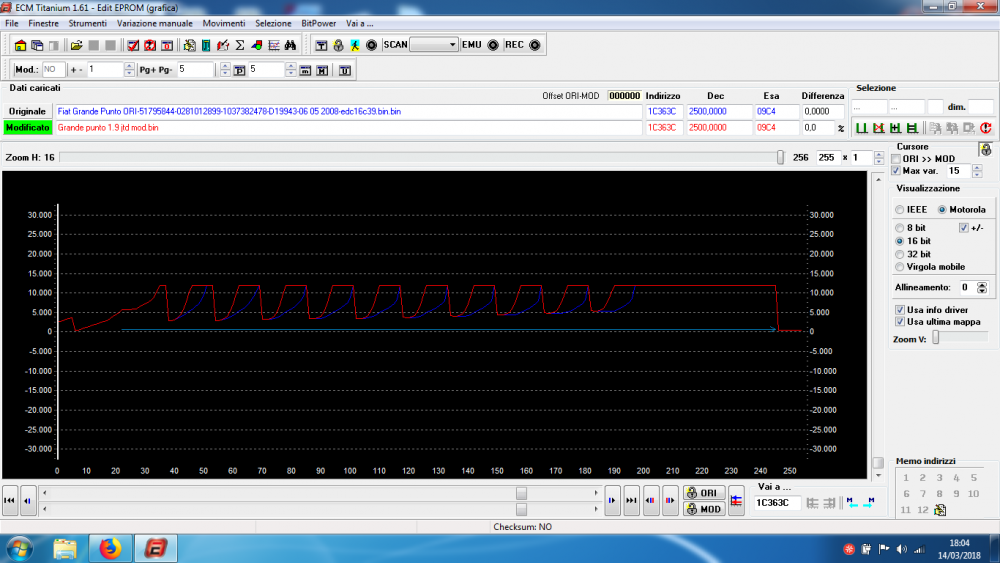
Task: Open the Strumenti menu
Action: click(x=88, y=22)
